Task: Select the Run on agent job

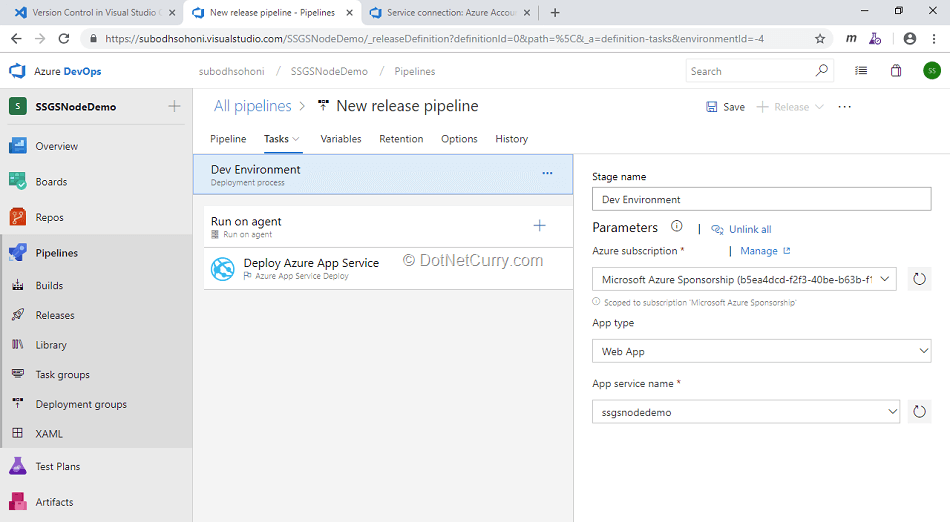Action: pyautogui.click(x=388, y=226)
